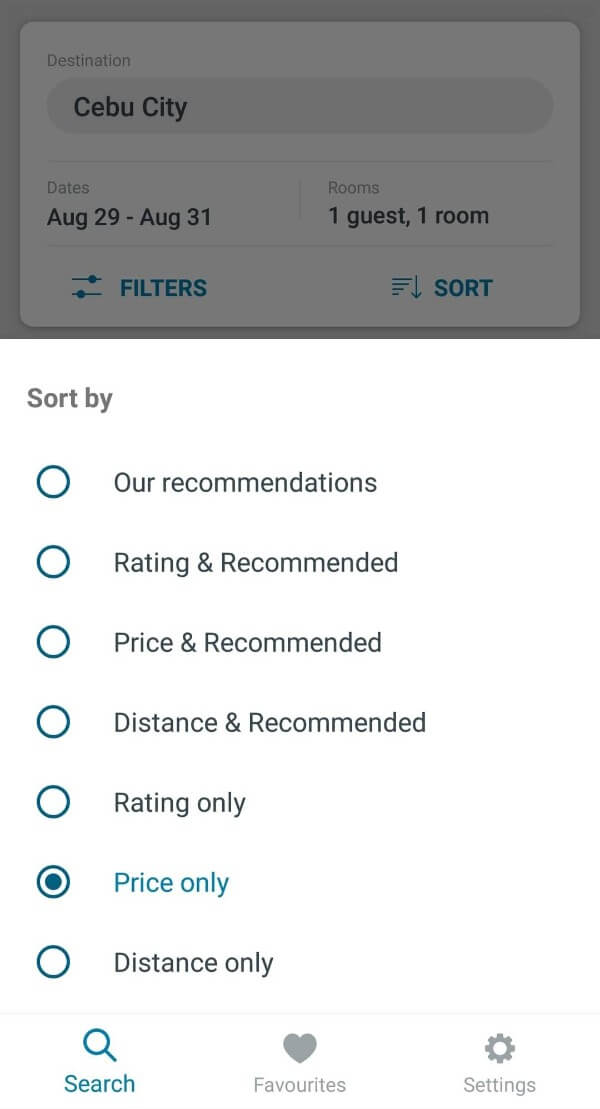Select Rating & Recommended radio button
The width and height of the screenshot is (600, 1109).
pyautogui.click(x=53, y=563)
